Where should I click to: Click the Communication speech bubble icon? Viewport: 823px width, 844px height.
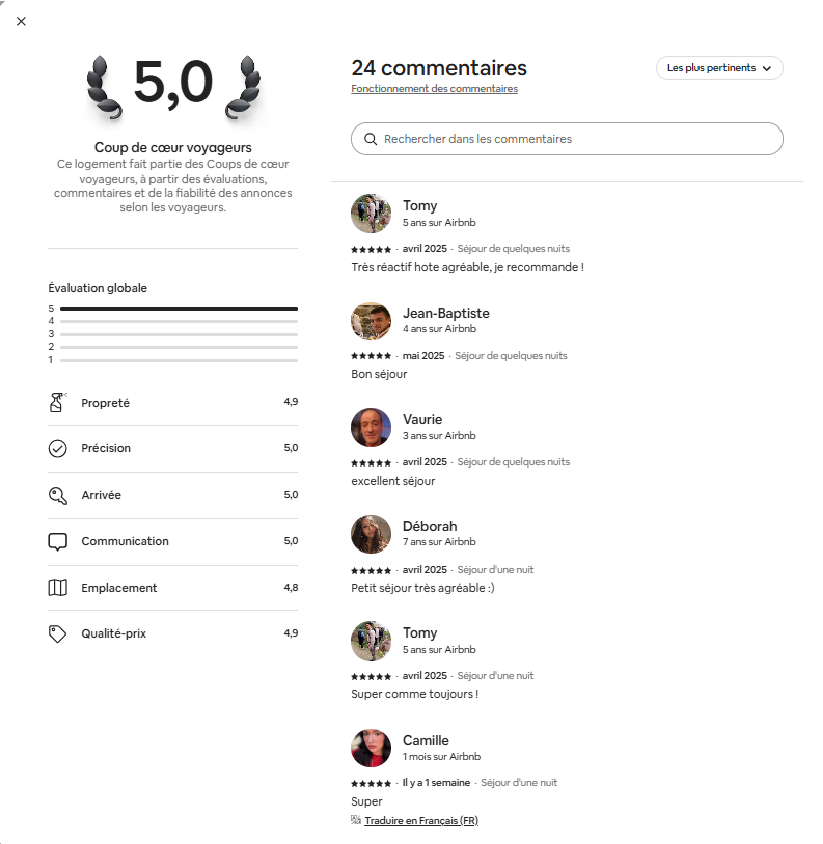click(58, 542)
